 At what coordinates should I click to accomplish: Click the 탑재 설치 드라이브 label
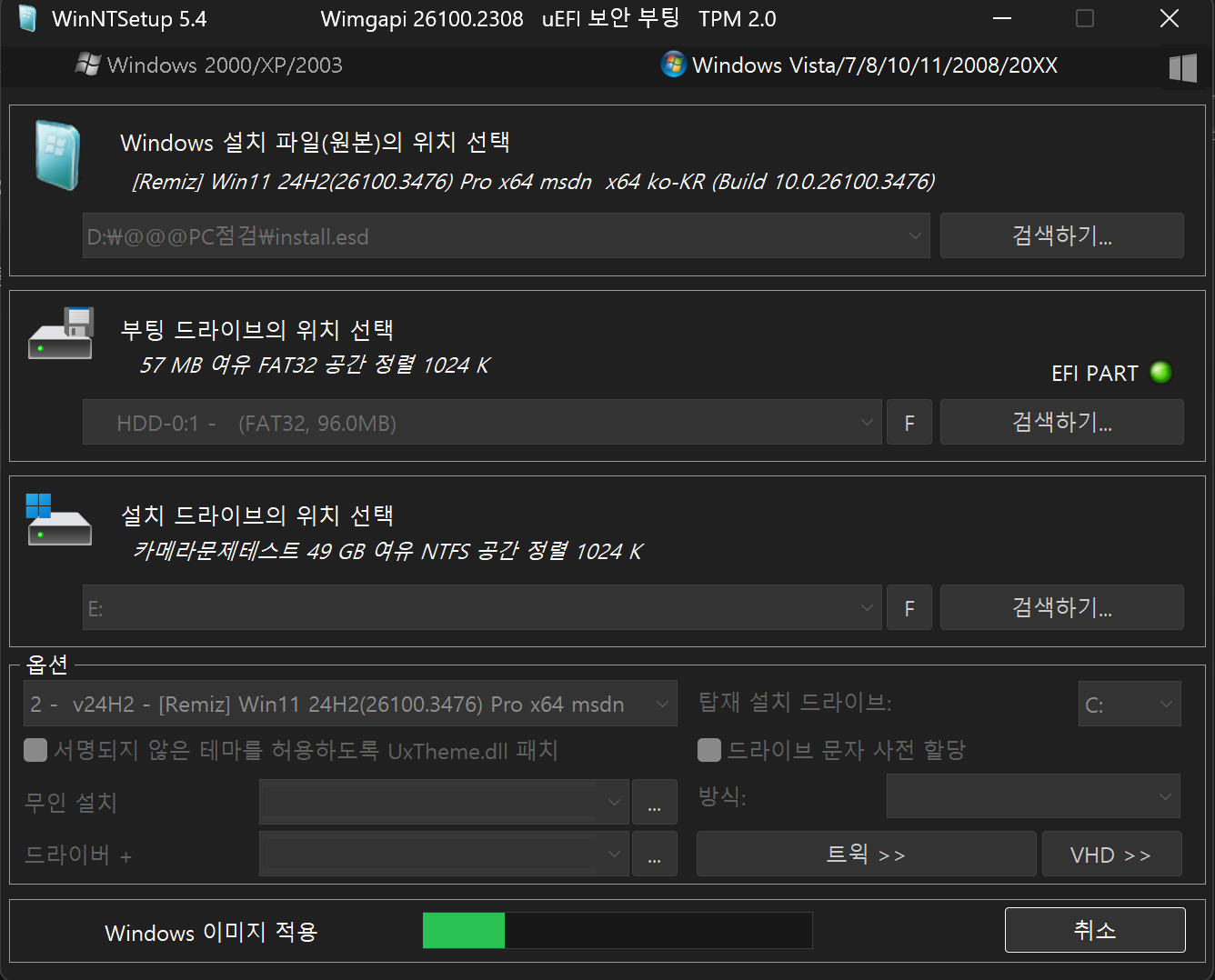click(795, 703)
